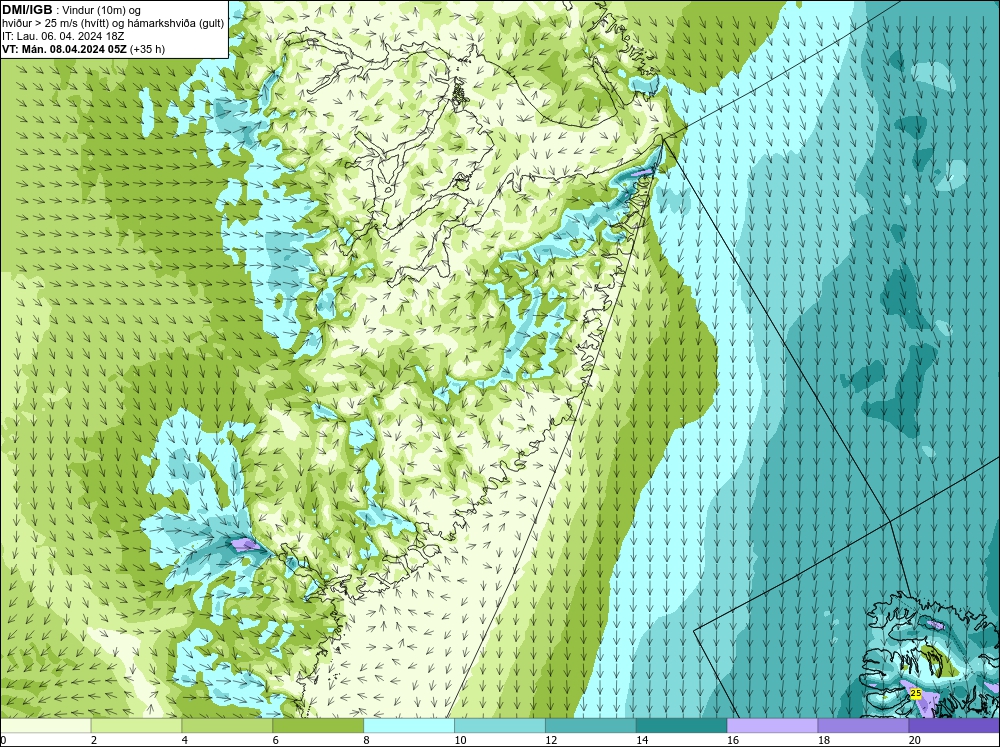This screenshot has height=747, width=1000.
Task: Click the medium green 4–6 m/s legend swatch
Action: [227, 725]
